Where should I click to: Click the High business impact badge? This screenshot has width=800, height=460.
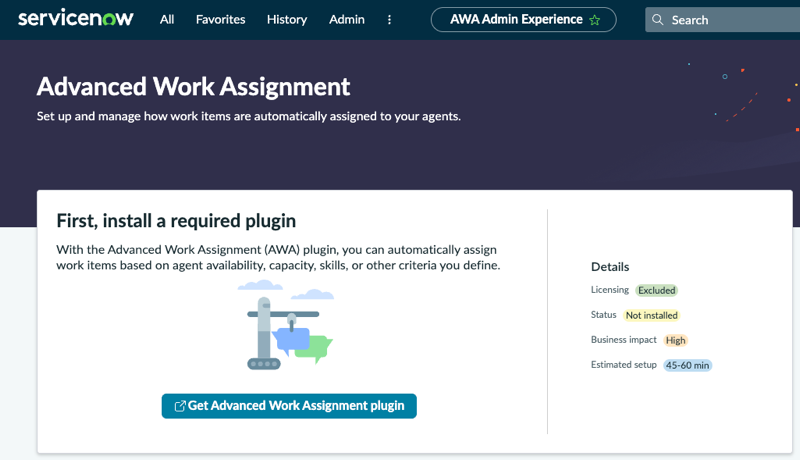[x=676, y=340]
